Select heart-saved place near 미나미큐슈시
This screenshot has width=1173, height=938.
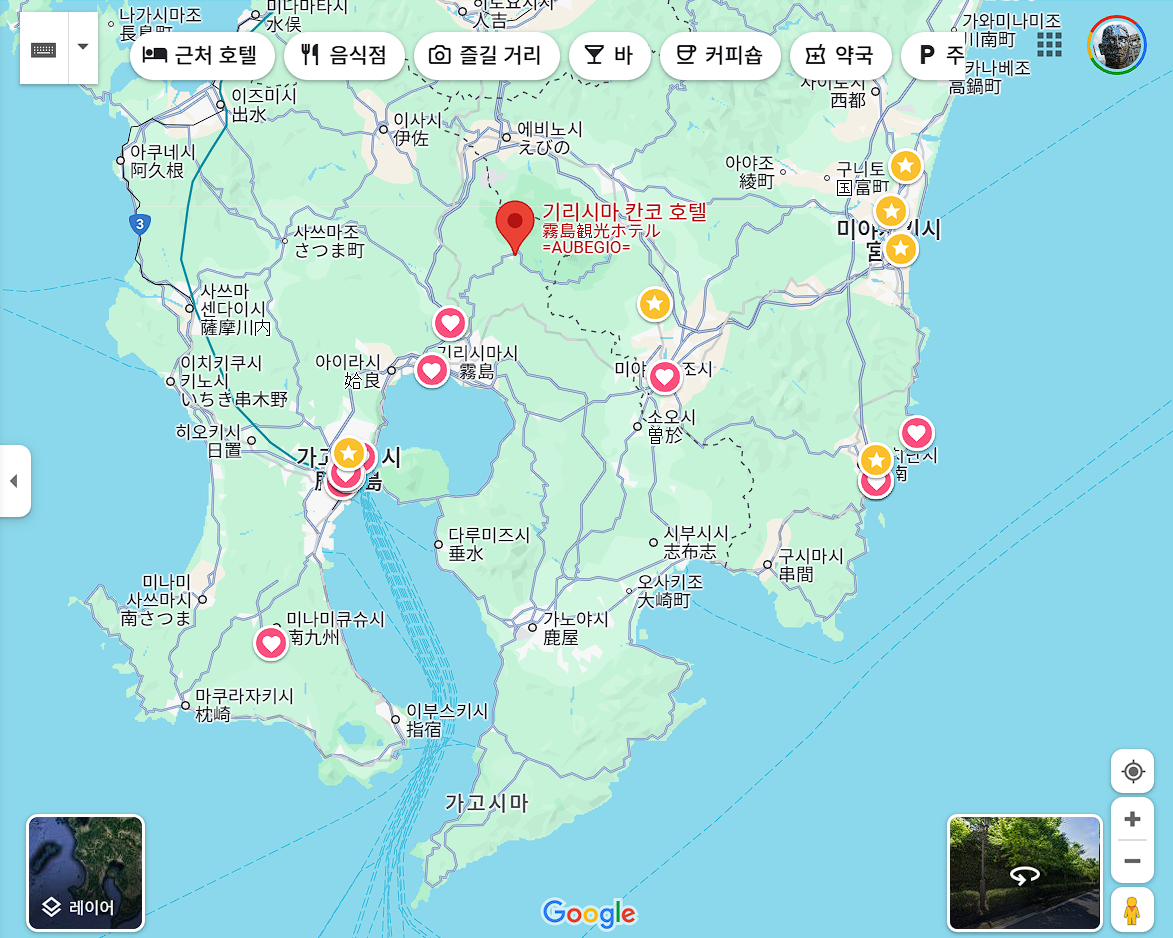(271, 643)
